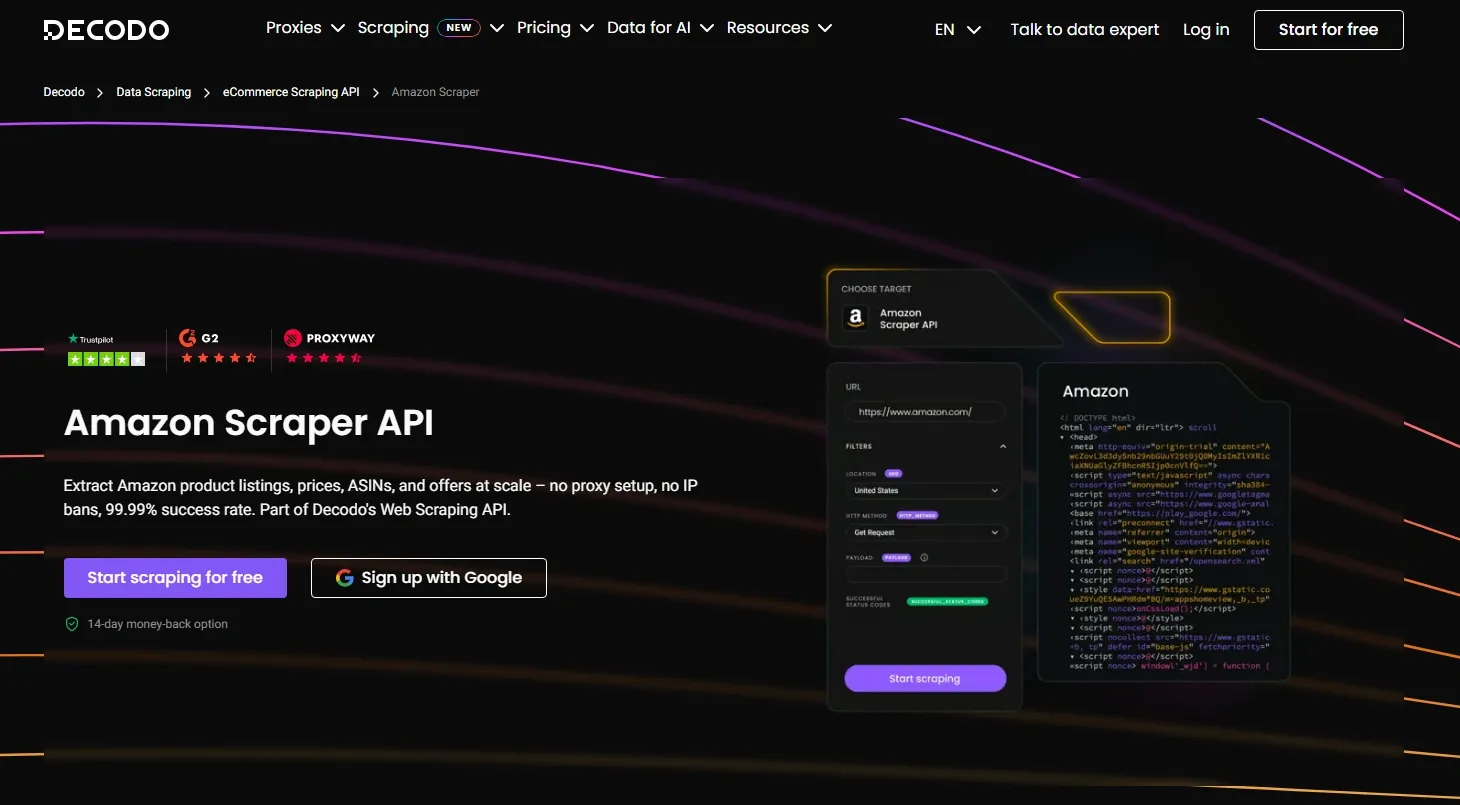The image size is (1460, 805).
Task: Click the Start for free button
Action: coord(1328,30)
